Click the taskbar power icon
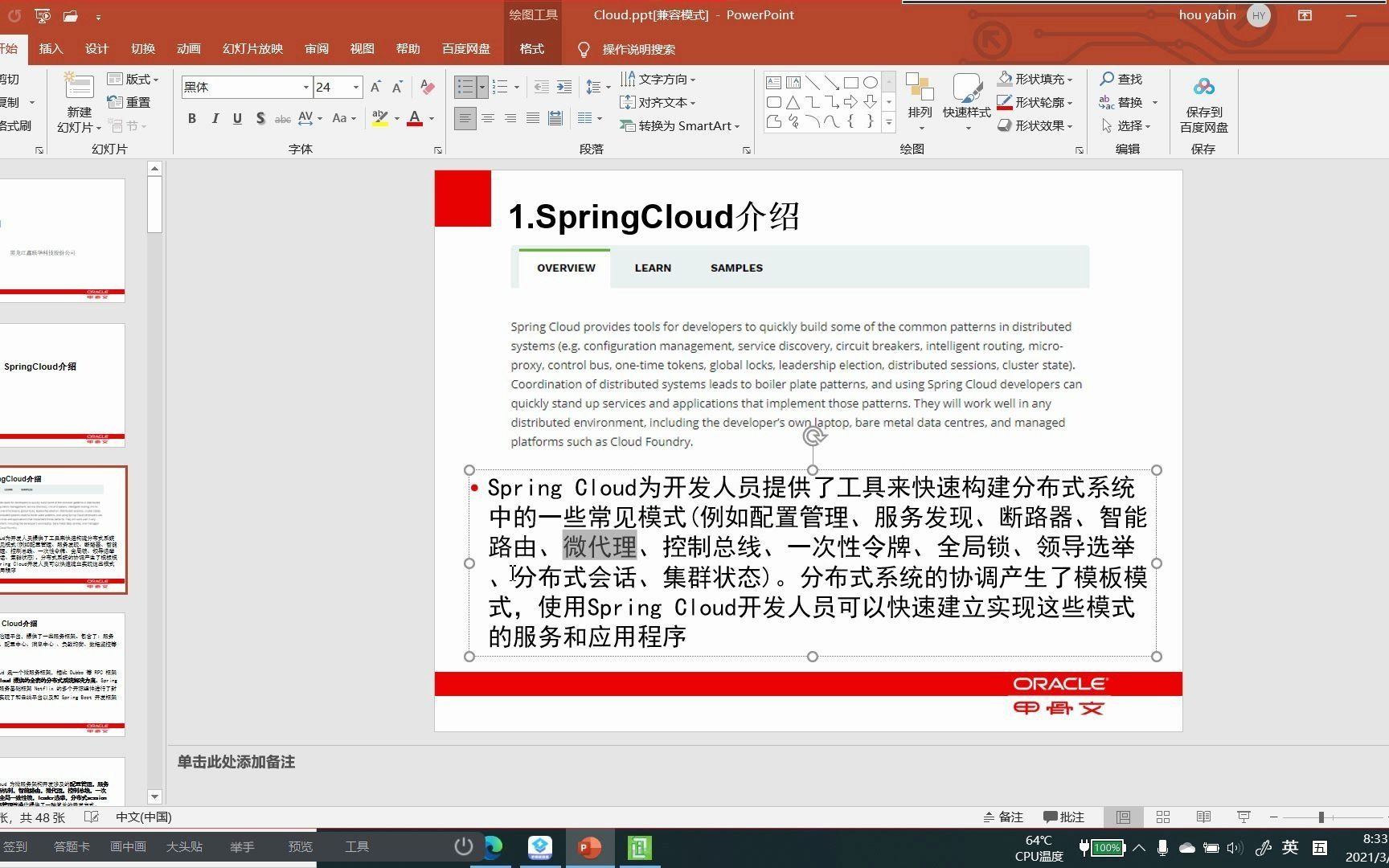 [x=463, y=846]
